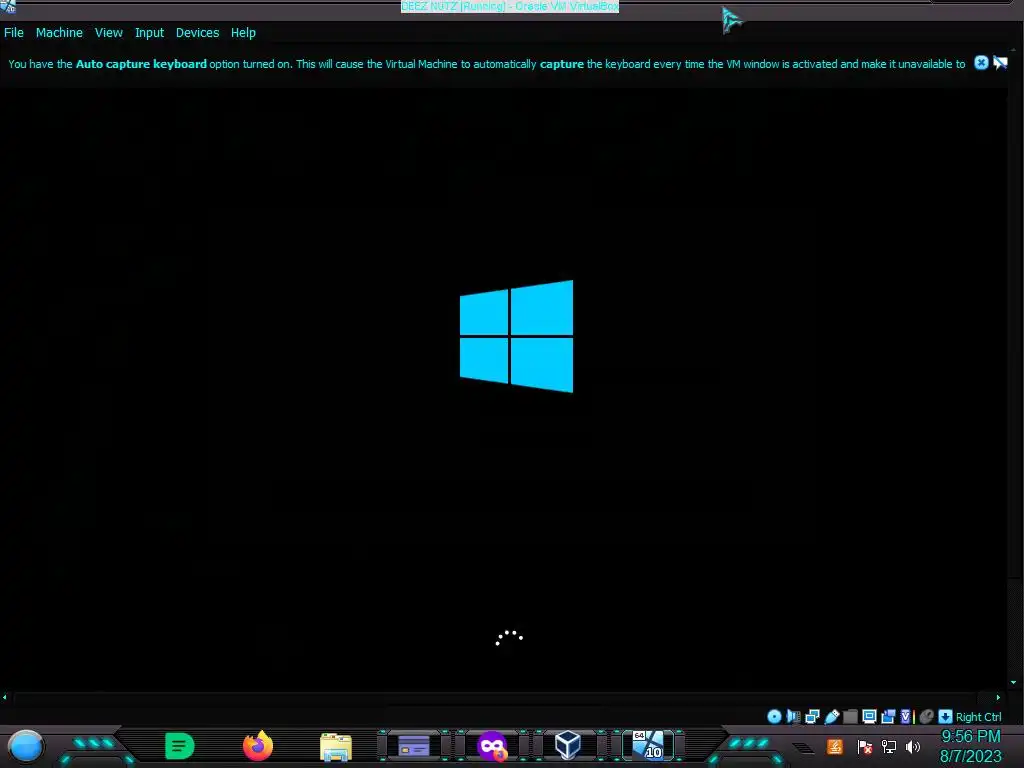1024x768 pixels.
Task: Click the orange Java tray icon
Action: pyautogui.click(x=835, y=746)
